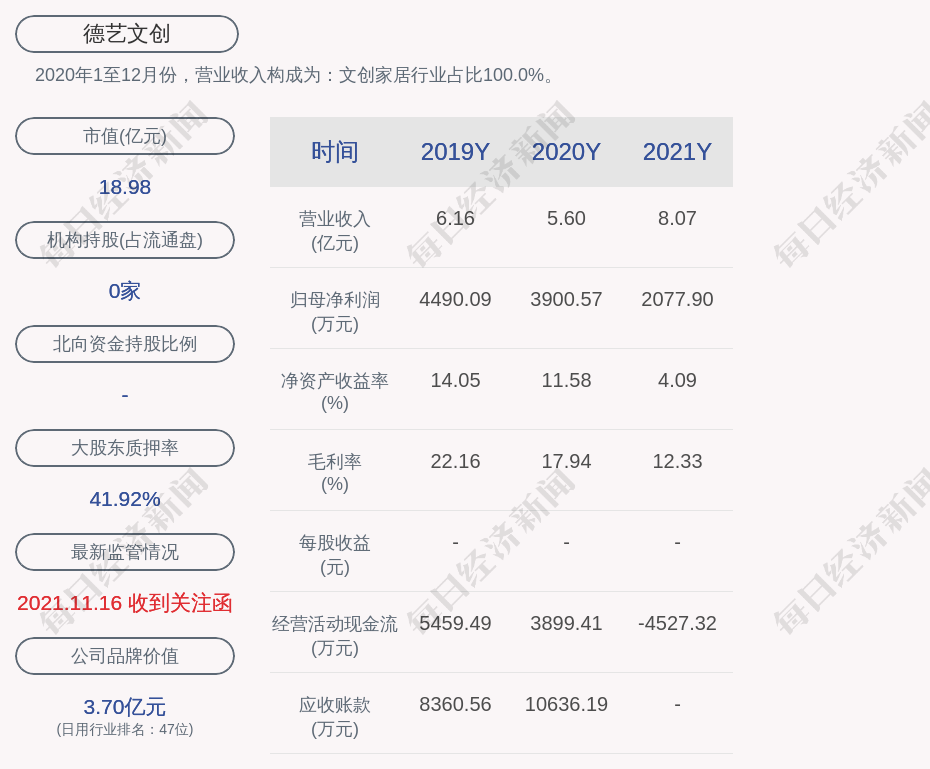
Task: Click the 3.70亿元 brand value
Action: [x=125, y=707]
